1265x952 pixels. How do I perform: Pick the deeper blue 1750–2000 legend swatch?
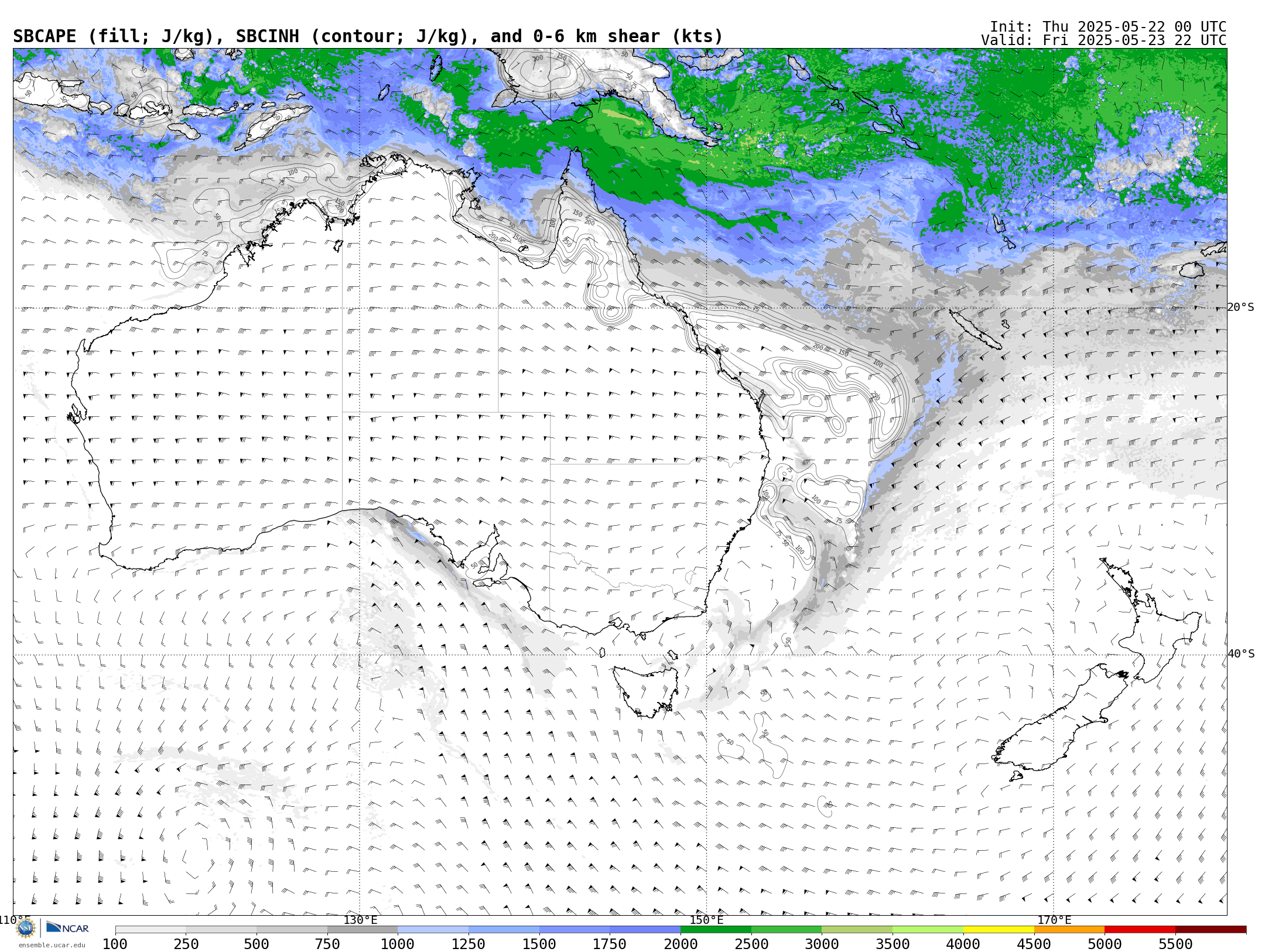point(645,930)
